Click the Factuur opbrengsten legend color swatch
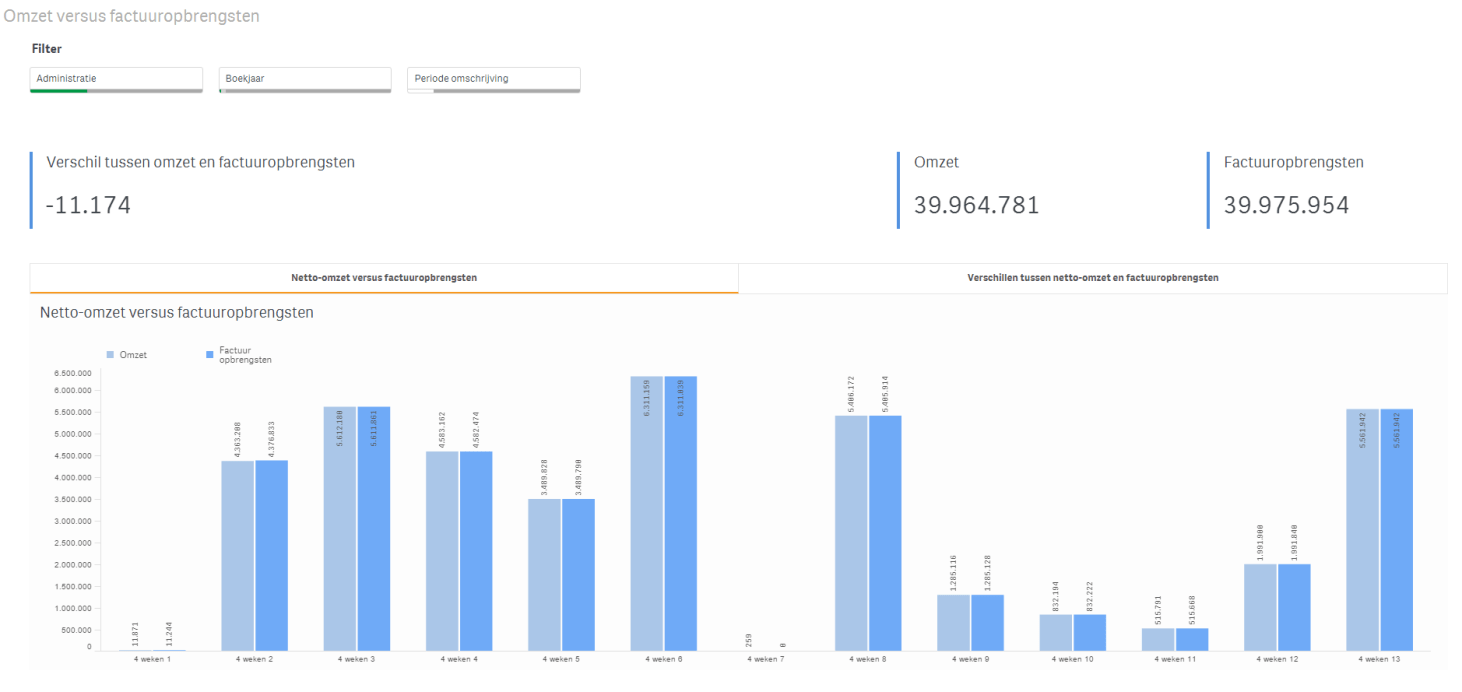The image size is (1462, 692). tap(209, 355)
